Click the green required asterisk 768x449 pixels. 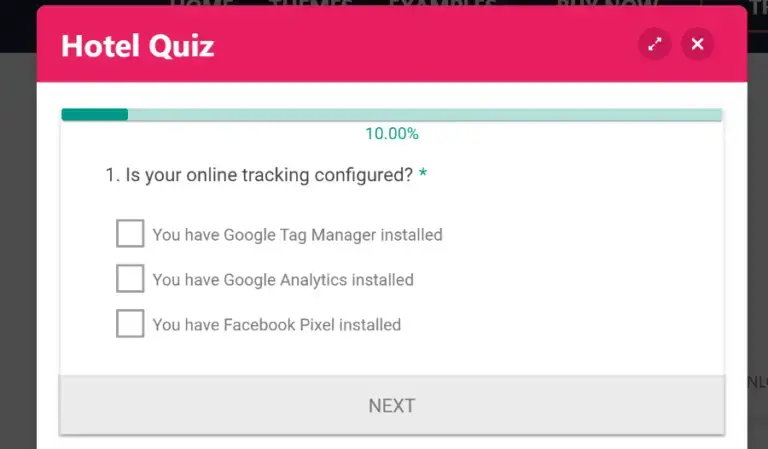tap(423, 173)
